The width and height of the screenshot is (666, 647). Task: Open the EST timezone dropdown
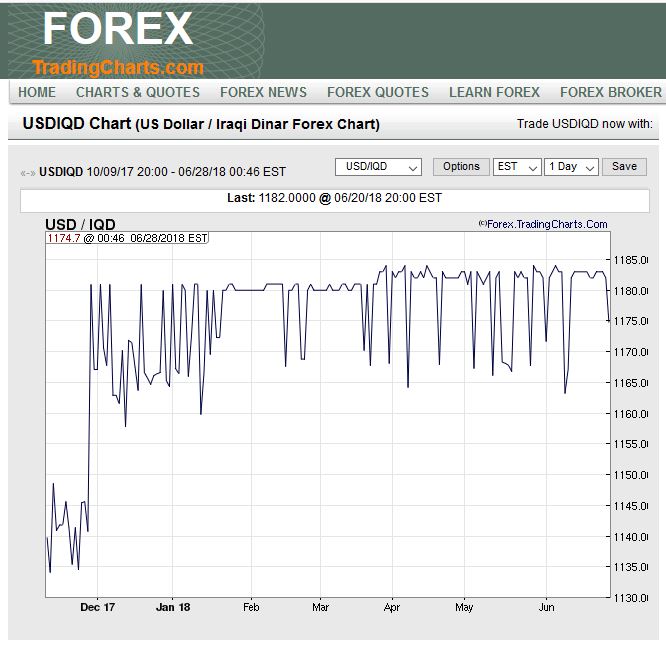point(517,167)
